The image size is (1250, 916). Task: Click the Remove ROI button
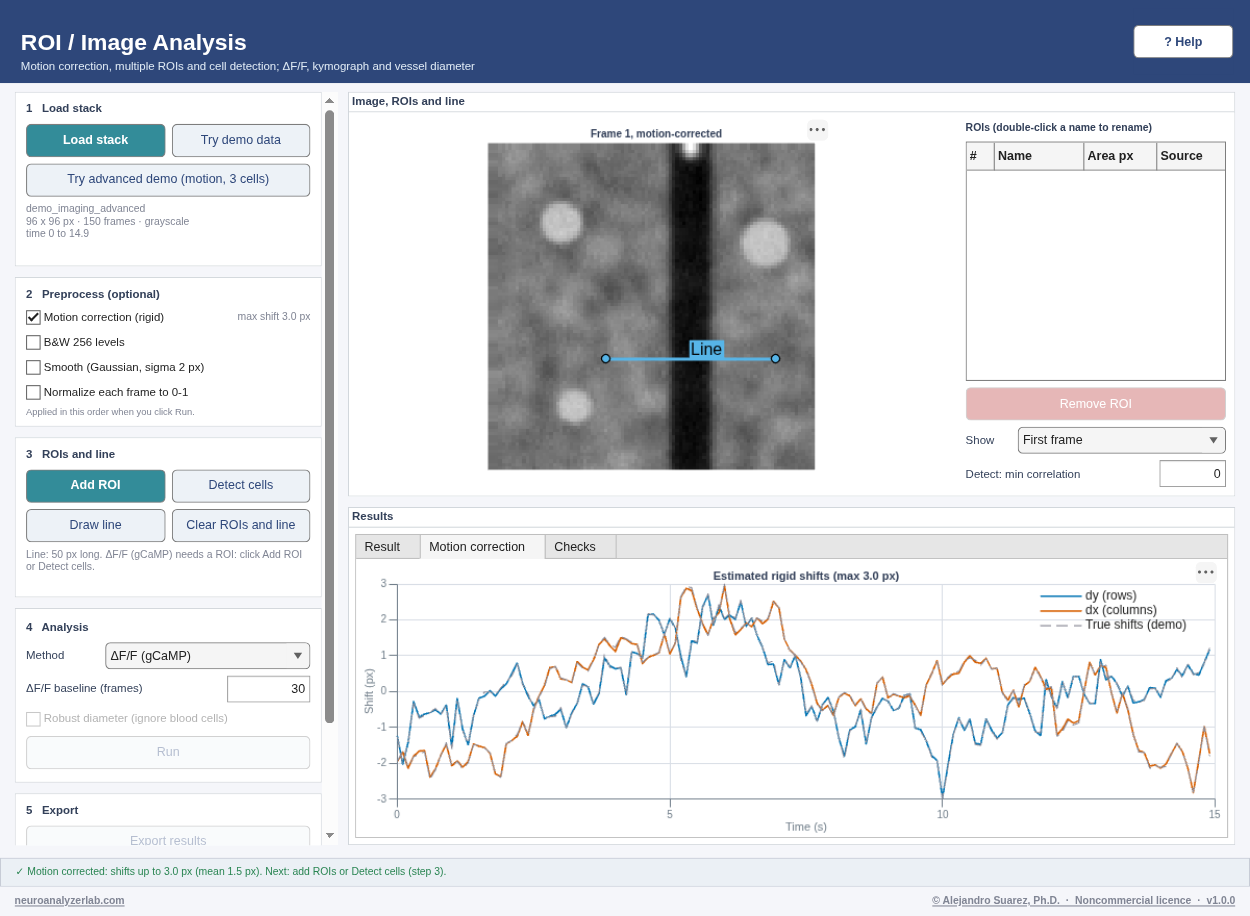[x=1095, y=404]
